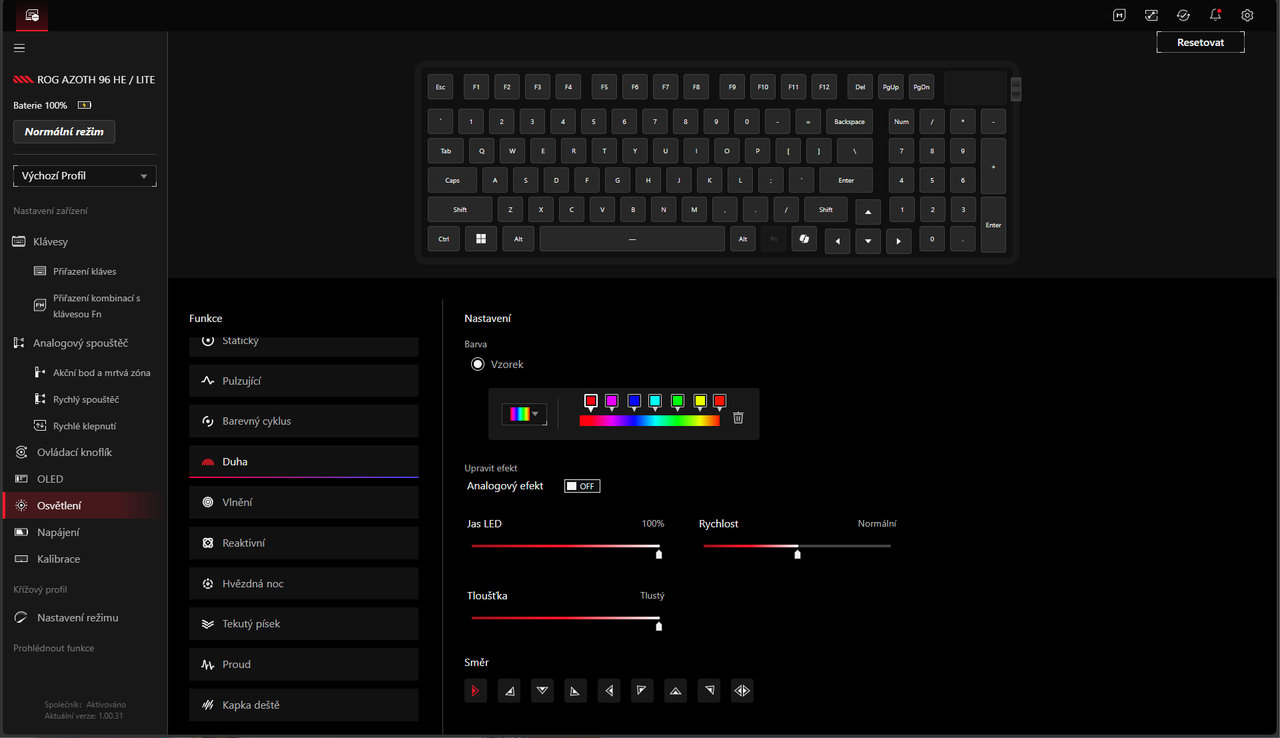Click the Backspace key on keyboard preview

[x=849, y=122]
